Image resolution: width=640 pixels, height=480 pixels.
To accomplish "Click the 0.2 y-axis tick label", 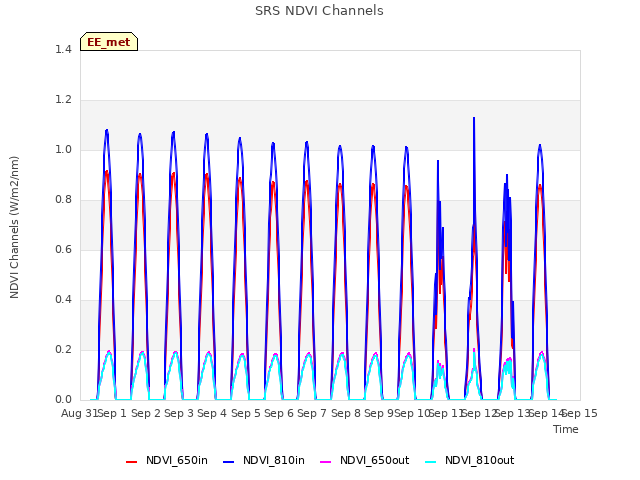I will point(63,349).
